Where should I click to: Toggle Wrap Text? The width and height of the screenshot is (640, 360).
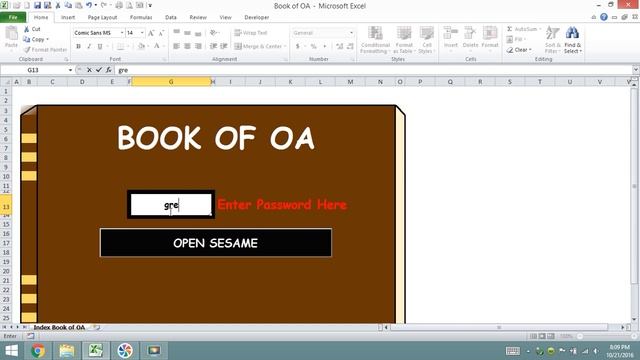(251, 33)
